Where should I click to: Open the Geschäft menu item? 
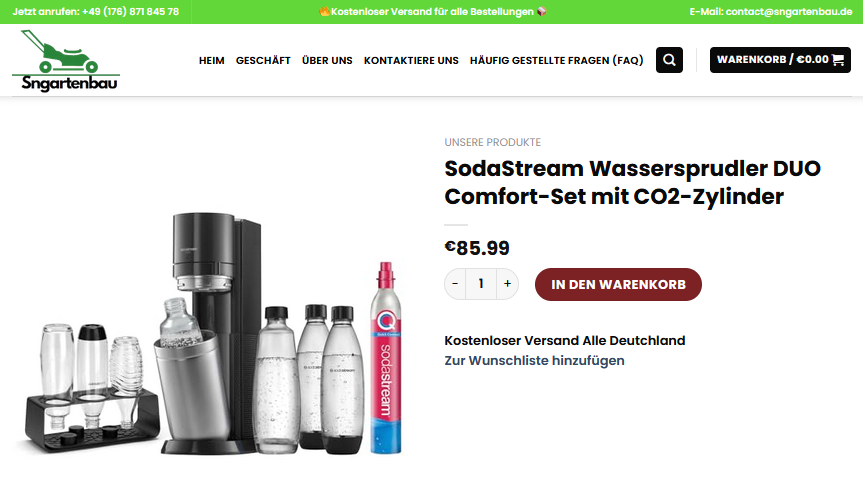click(263, 61)
